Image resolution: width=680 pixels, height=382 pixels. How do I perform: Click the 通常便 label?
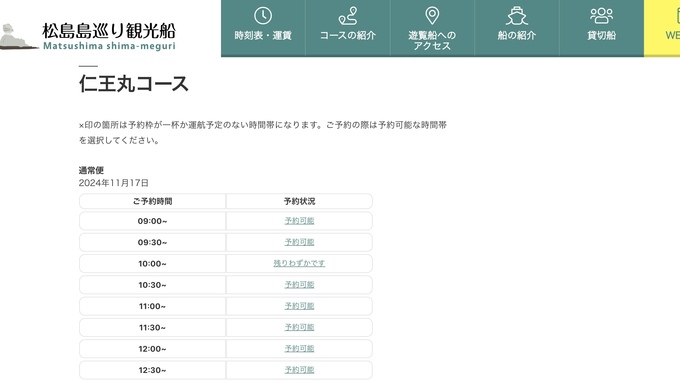[x=91, y=170]
